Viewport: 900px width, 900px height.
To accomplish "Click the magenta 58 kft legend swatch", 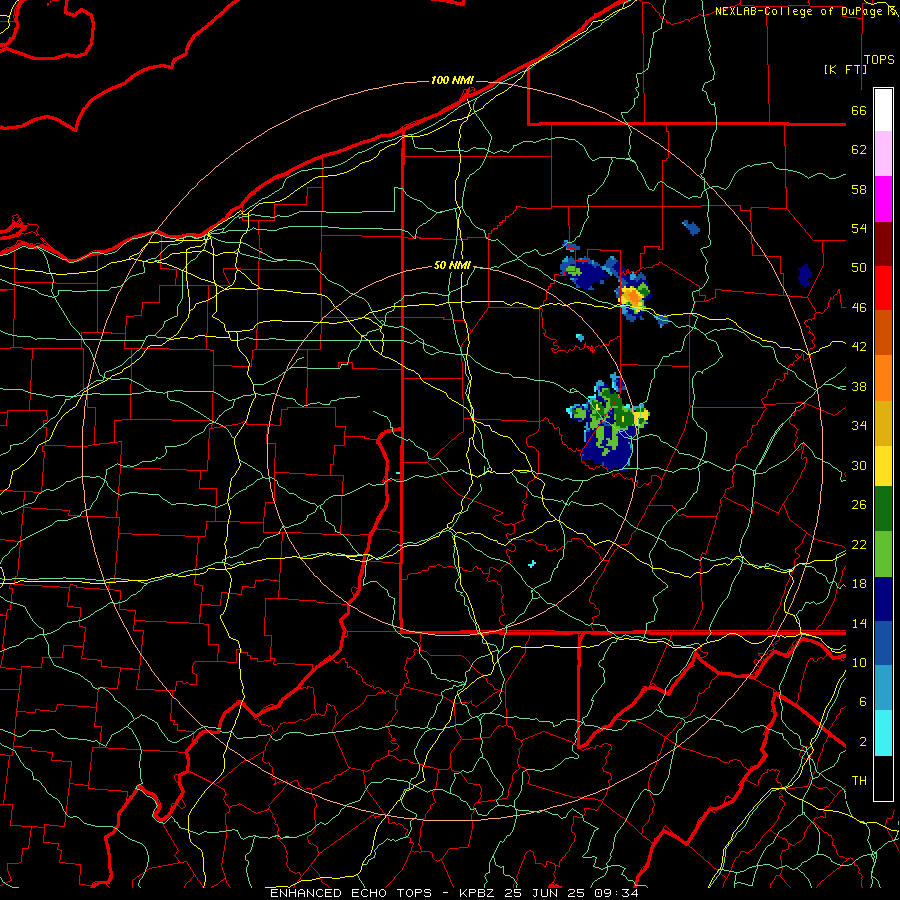I will pos(883,199).
